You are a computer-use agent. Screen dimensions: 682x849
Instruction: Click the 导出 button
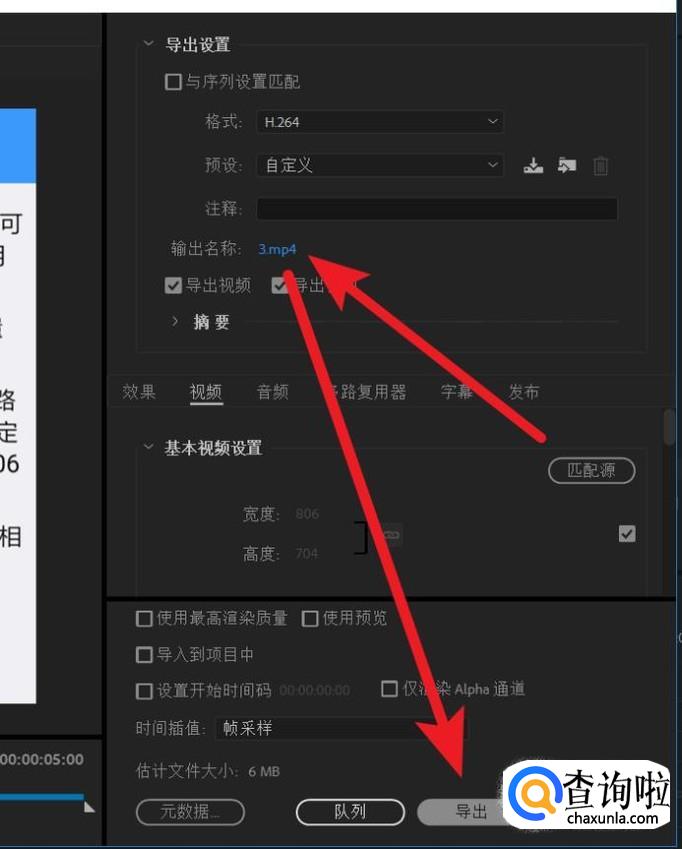[470, 811]
